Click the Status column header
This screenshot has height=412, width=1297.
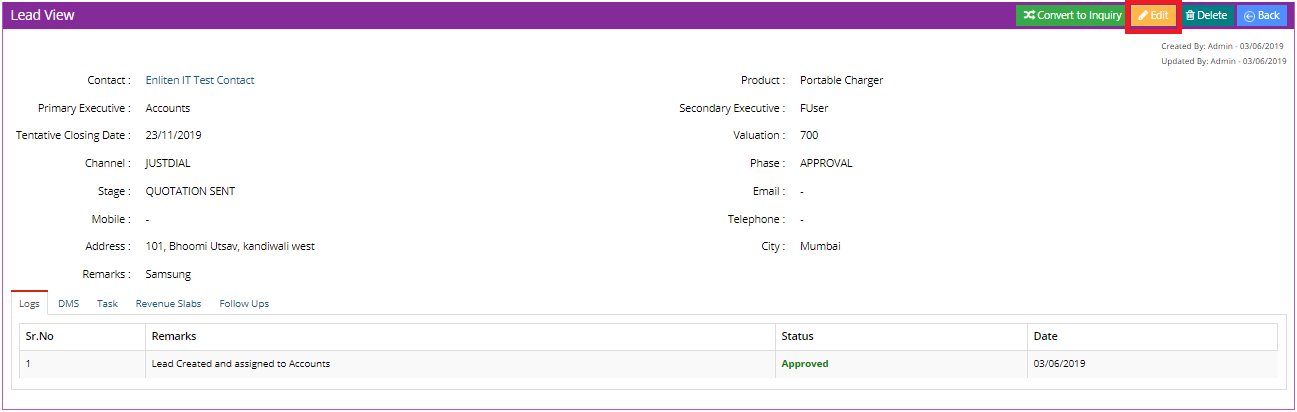(x=797, y=337)
